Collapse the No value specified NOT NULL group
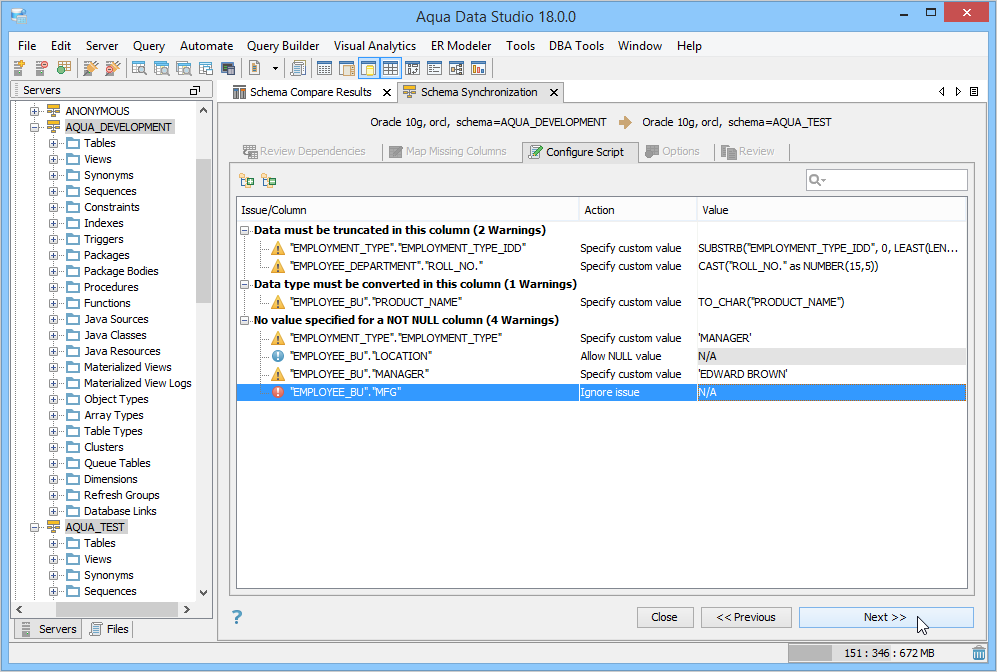Image resolution: width=997 pixels, height=672 pixels. pos(244,320)
